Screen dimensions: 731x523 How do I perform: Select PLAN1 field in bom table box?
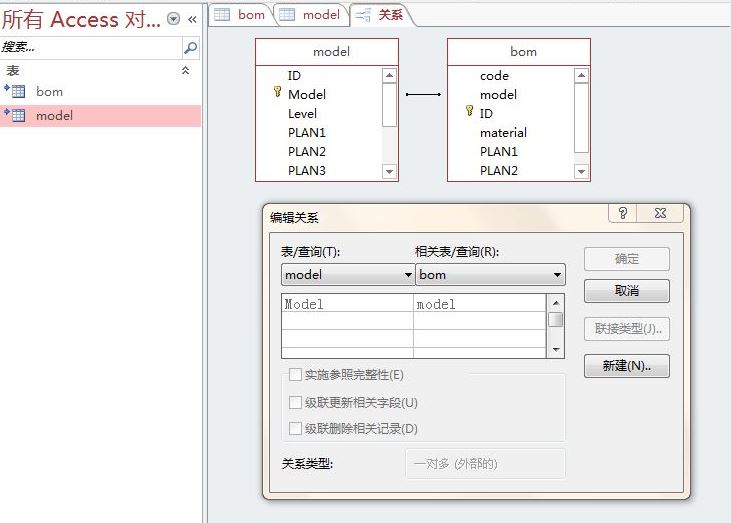[499, 152]
